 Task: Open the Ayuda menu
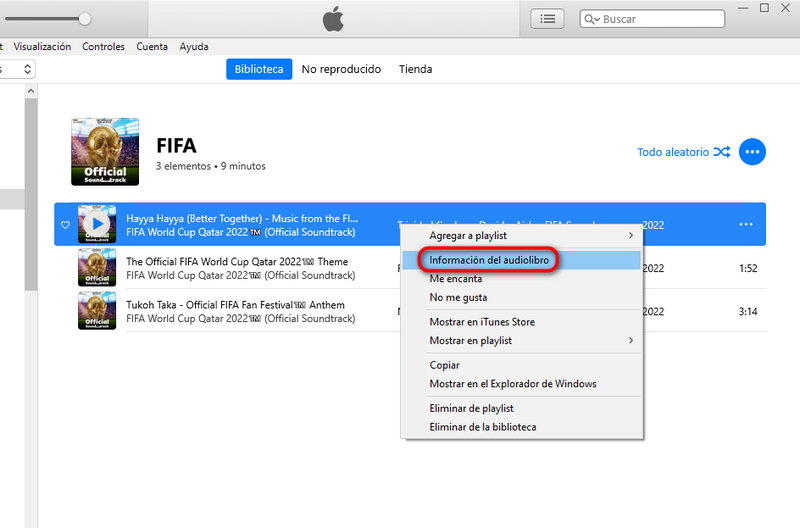pos(194,46)
